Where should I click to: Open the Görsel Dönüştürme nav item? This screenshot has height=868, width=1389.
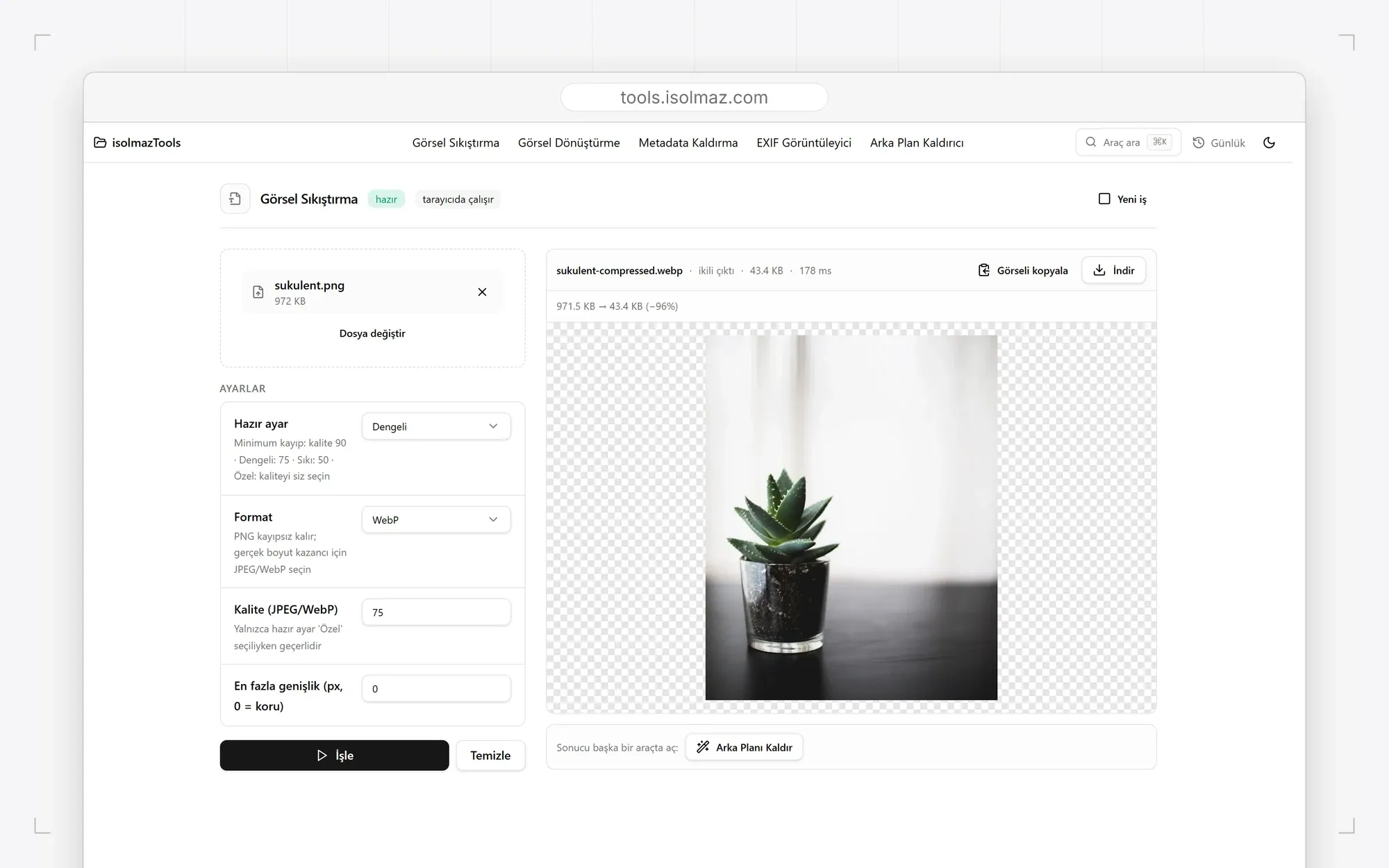[x=569, y=142]
